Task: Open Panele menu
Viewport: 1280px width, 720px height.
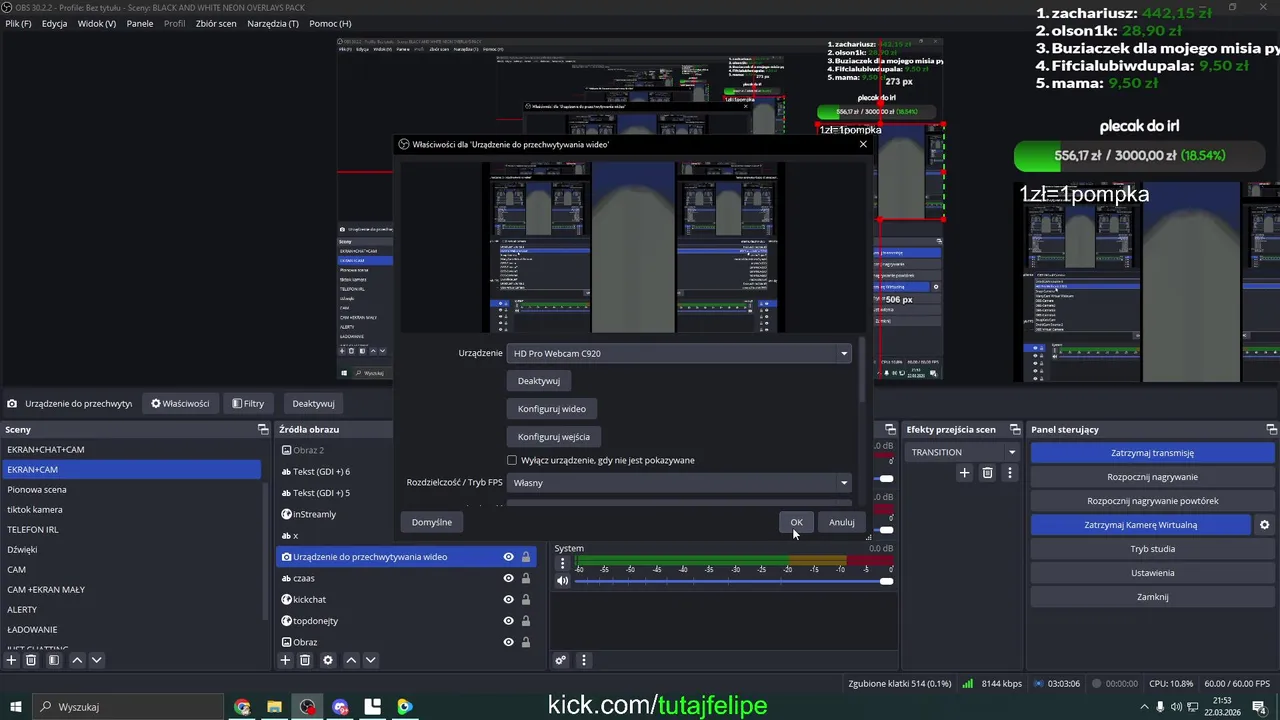Action: [x=140, y=23]
